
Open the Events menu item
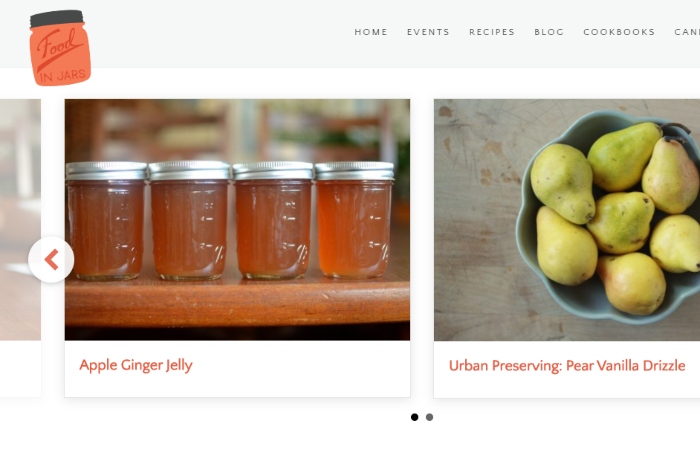pyautogui.click(x=428, y=32)
